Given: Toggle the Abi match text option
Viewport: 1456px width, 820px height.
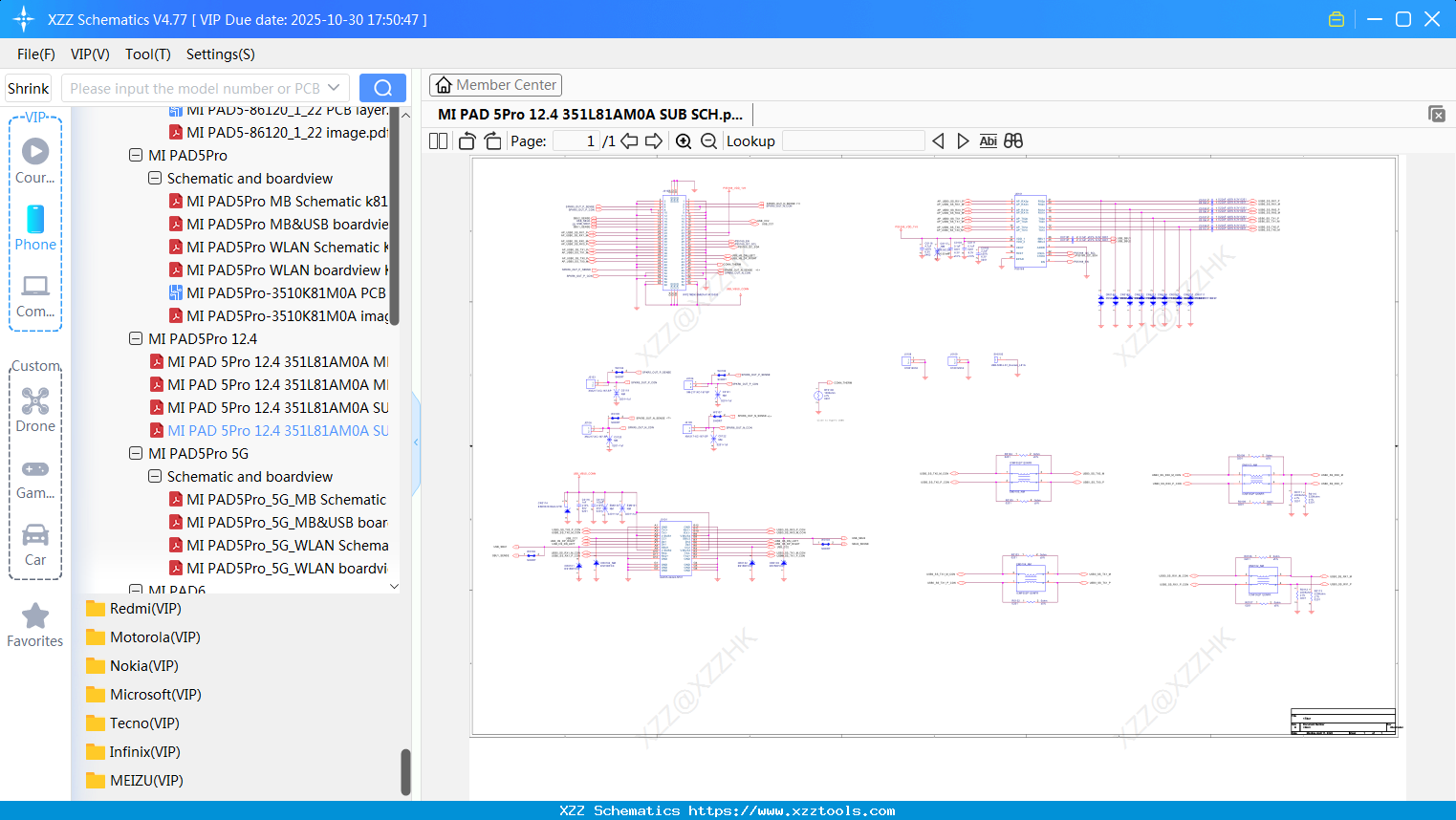Looking at the screenshot, I should [988, 141].
